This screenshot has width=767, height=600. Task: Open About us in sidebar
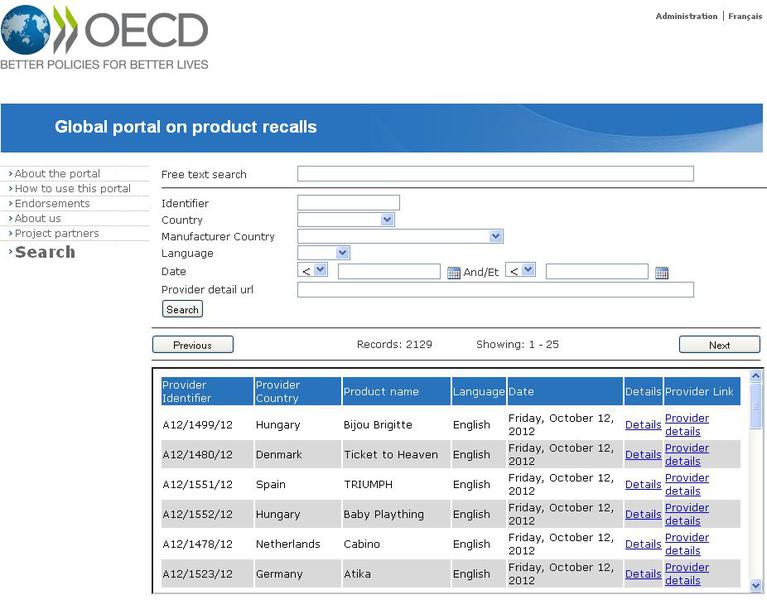point(38,218)
